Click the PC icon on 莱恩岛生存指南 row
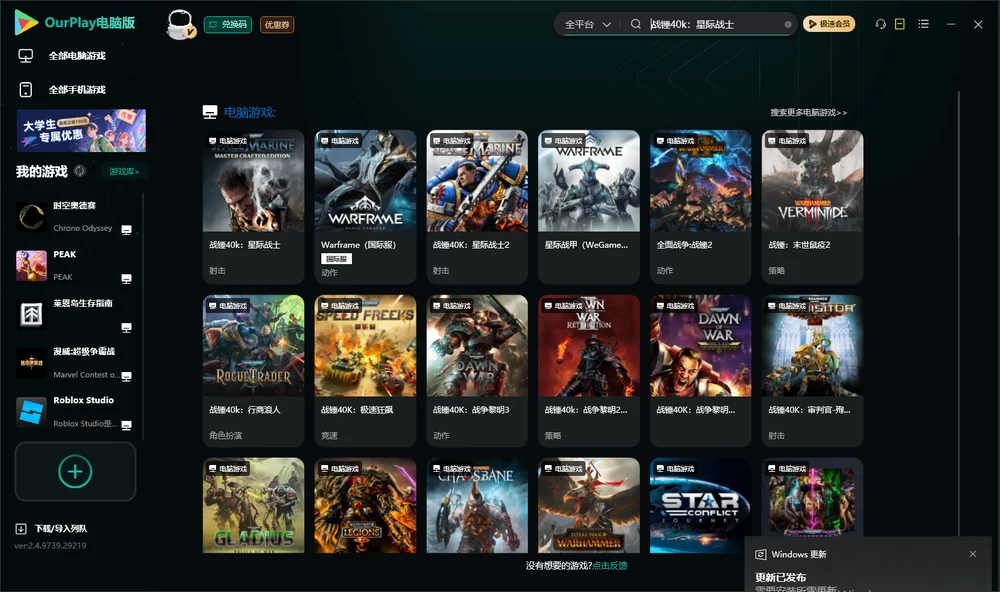 click(x=126, y=328)
